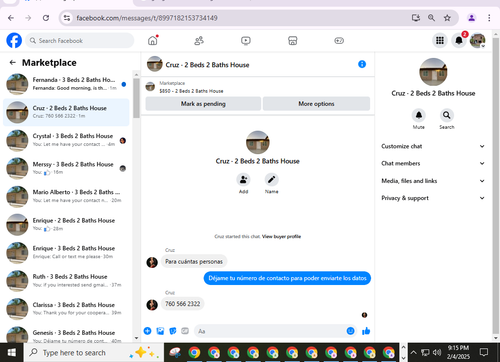Reload the page in the browser
500x362 pixels.
coord(46,18)
